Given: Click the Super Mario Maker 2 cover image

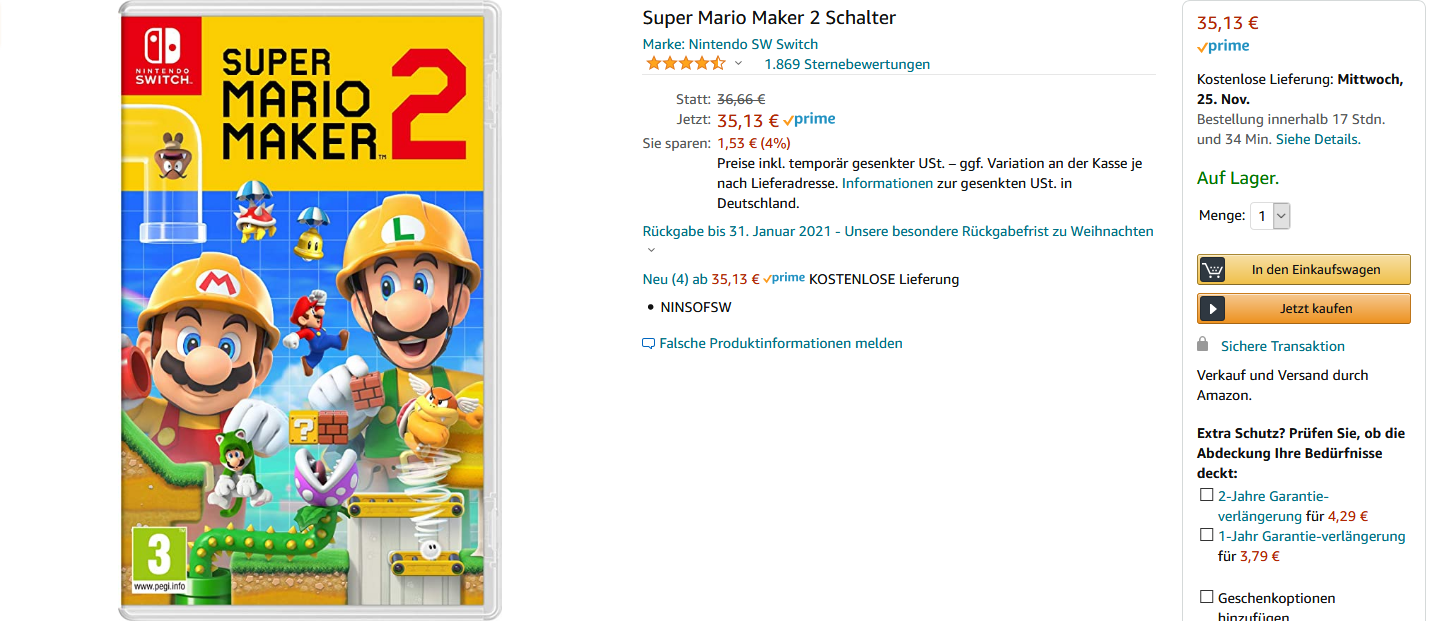Looking at the screenshot, I should 310,310.
